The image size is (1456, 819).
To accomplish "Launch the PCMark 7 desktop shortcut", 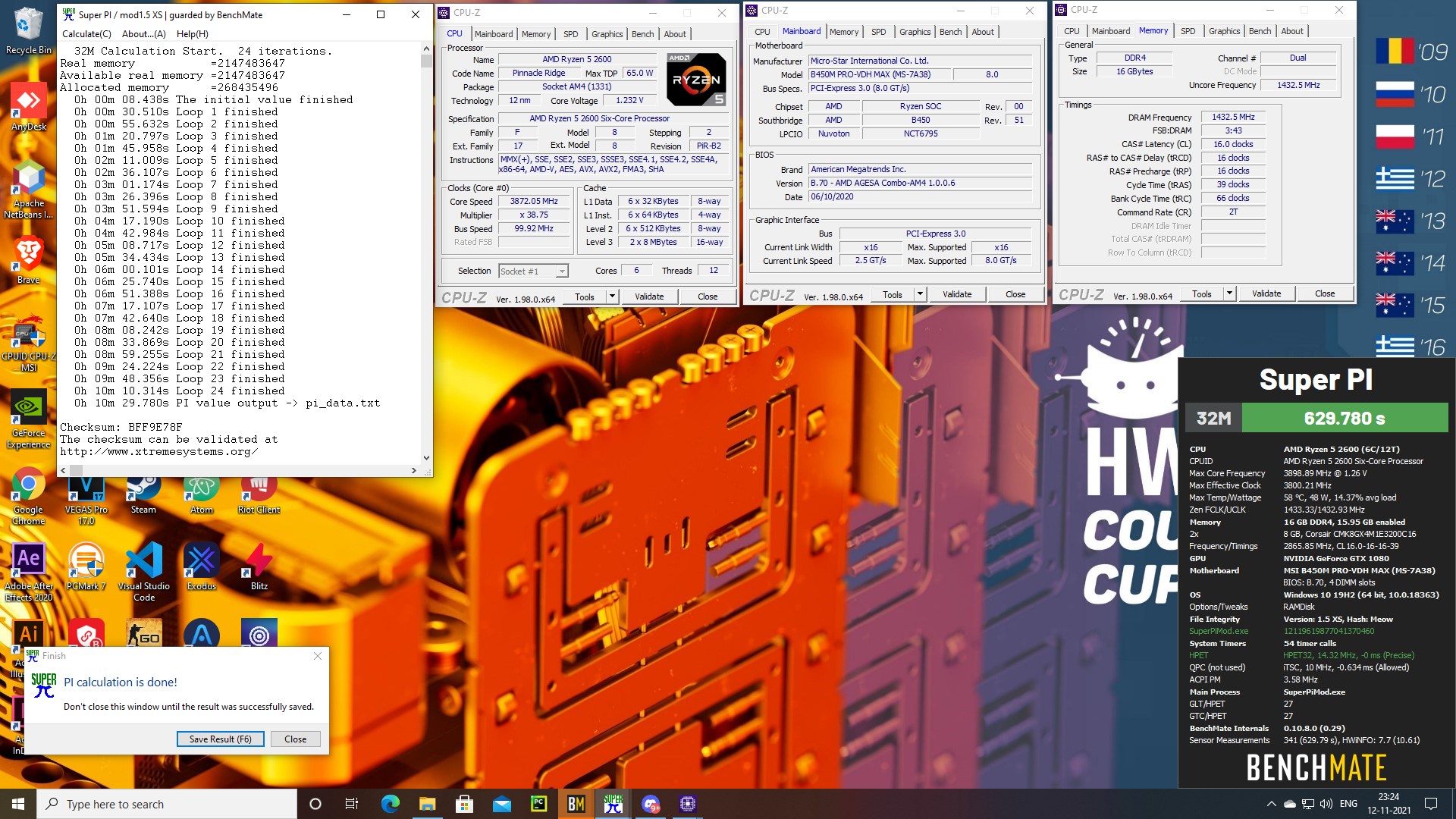I will coord(86,567).
